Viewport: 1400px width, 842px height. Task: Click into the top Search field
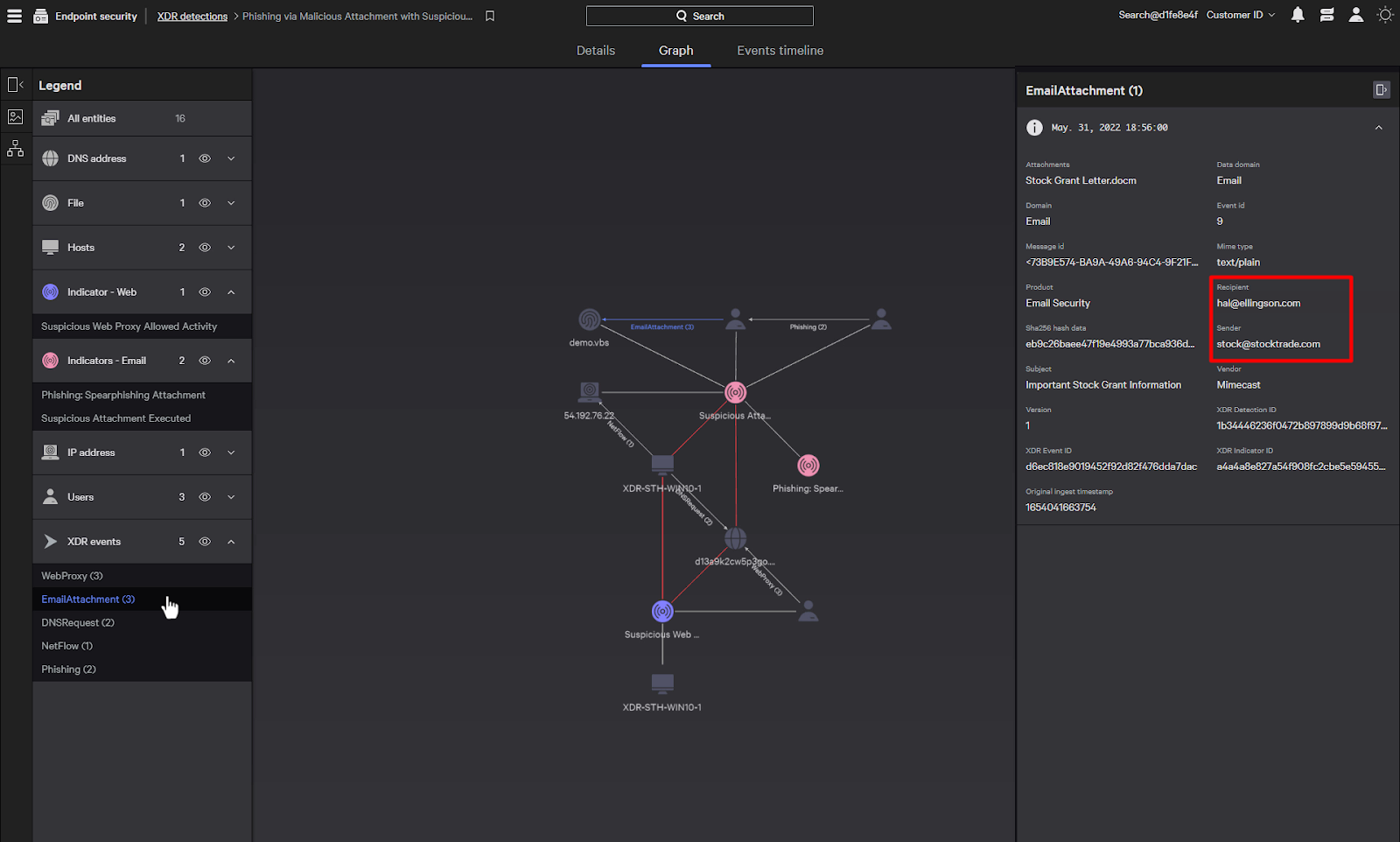(700, 16)
